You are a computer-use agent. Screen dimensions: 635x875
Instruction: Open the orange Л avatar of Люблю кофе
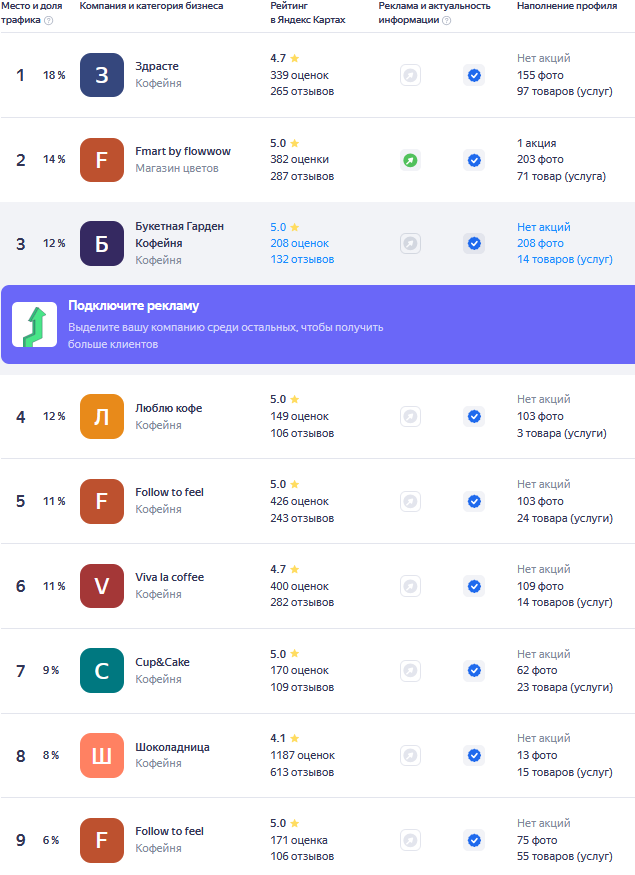[x=102, y=416]
